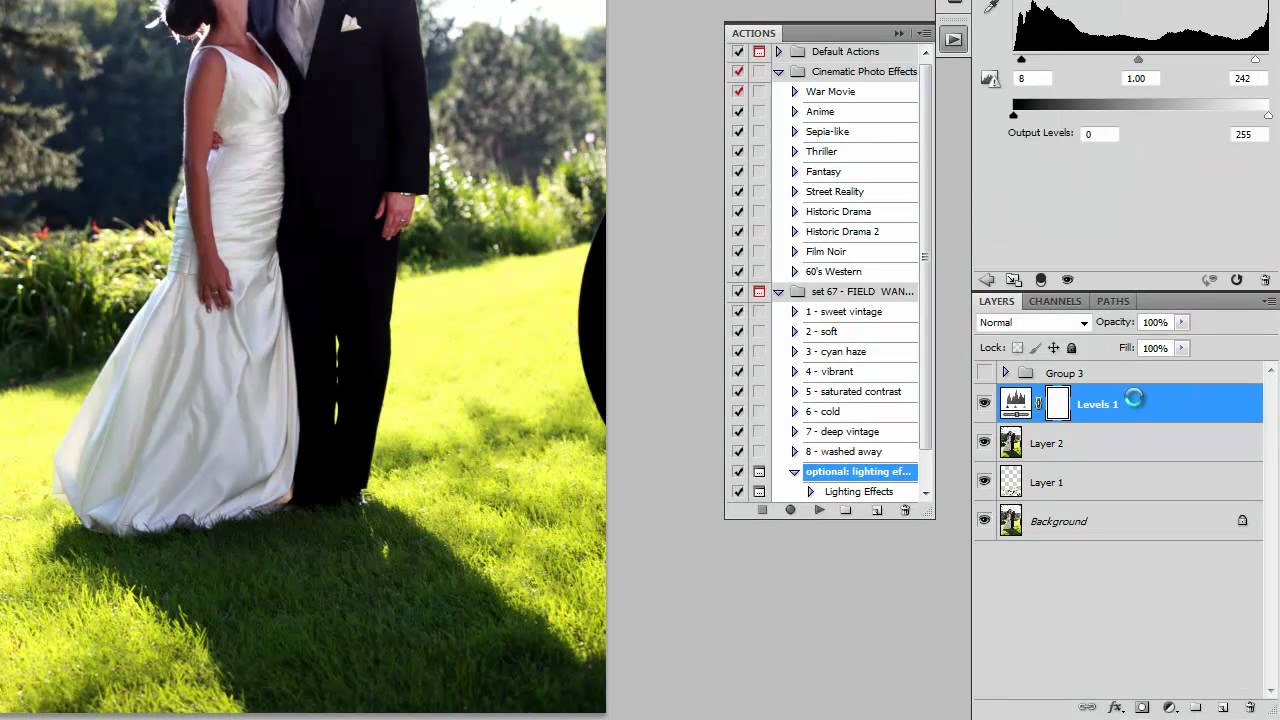Lock transparent pixels icon
The width and height of the screenshot is (1280, 720).
[x=1018, y=348]
